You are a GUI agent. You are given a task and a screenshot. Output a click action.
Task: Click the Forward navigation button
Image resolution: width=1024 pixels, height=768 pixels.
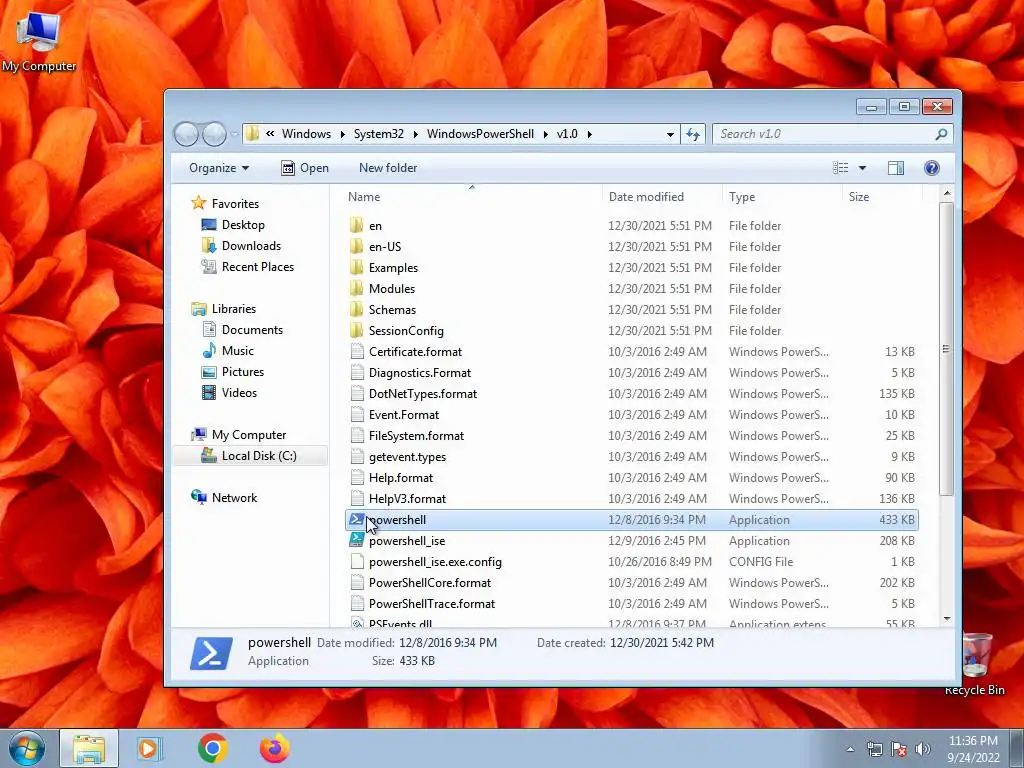coord(214,134)
